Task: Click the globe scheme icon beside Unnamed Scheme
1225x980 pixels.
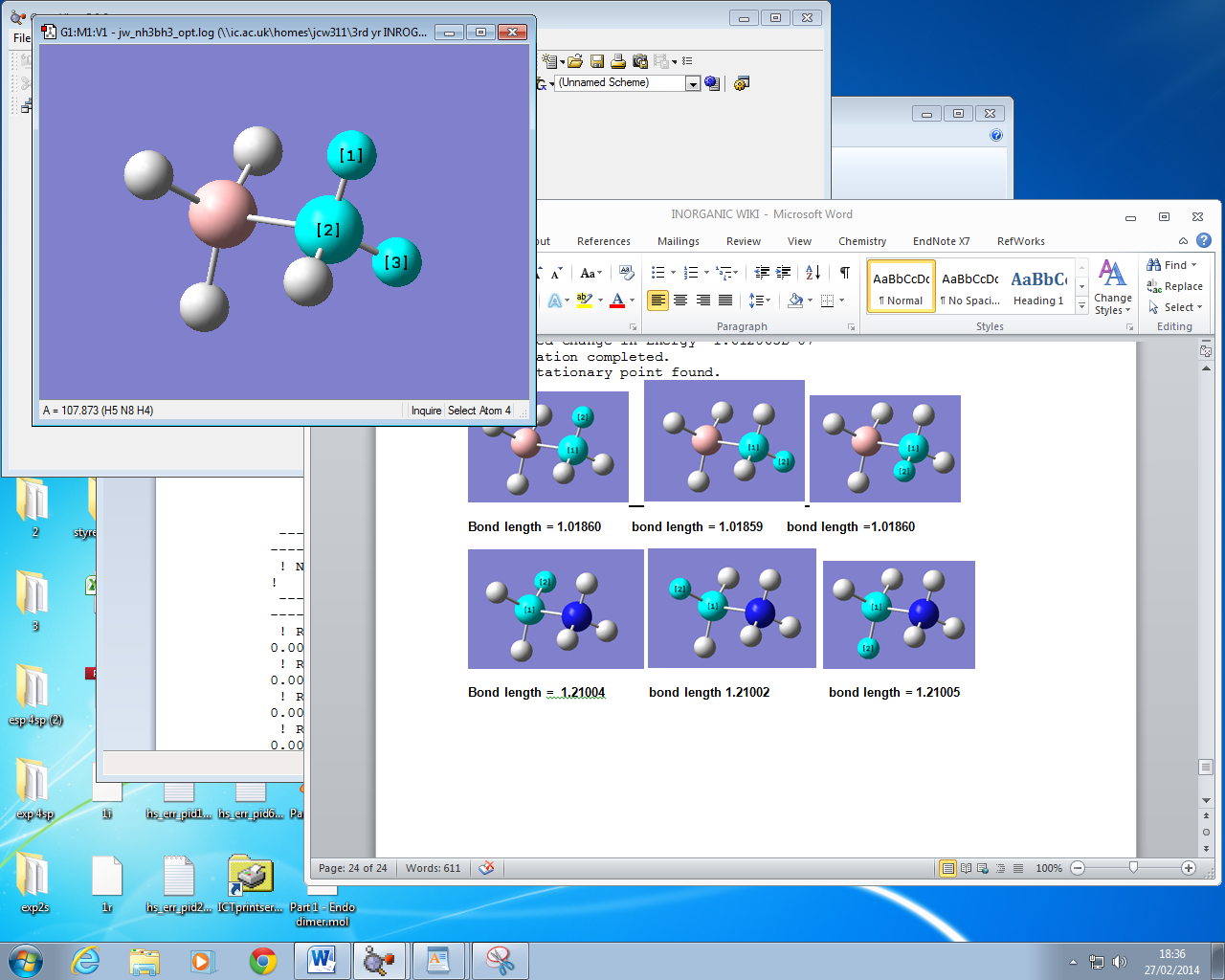Action: 712,83
